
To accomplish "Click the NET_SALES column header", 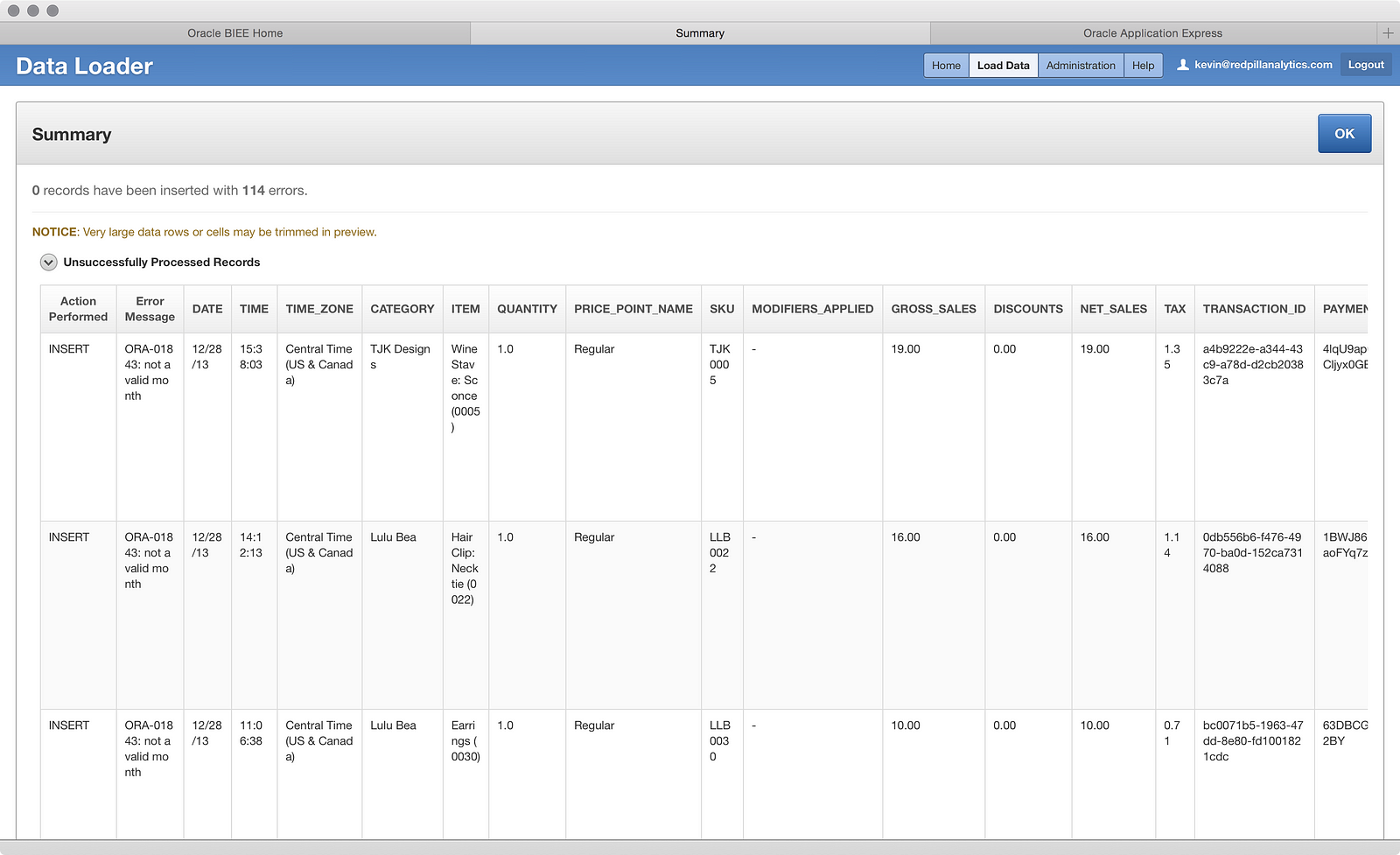I will (x=1113, y=309).
